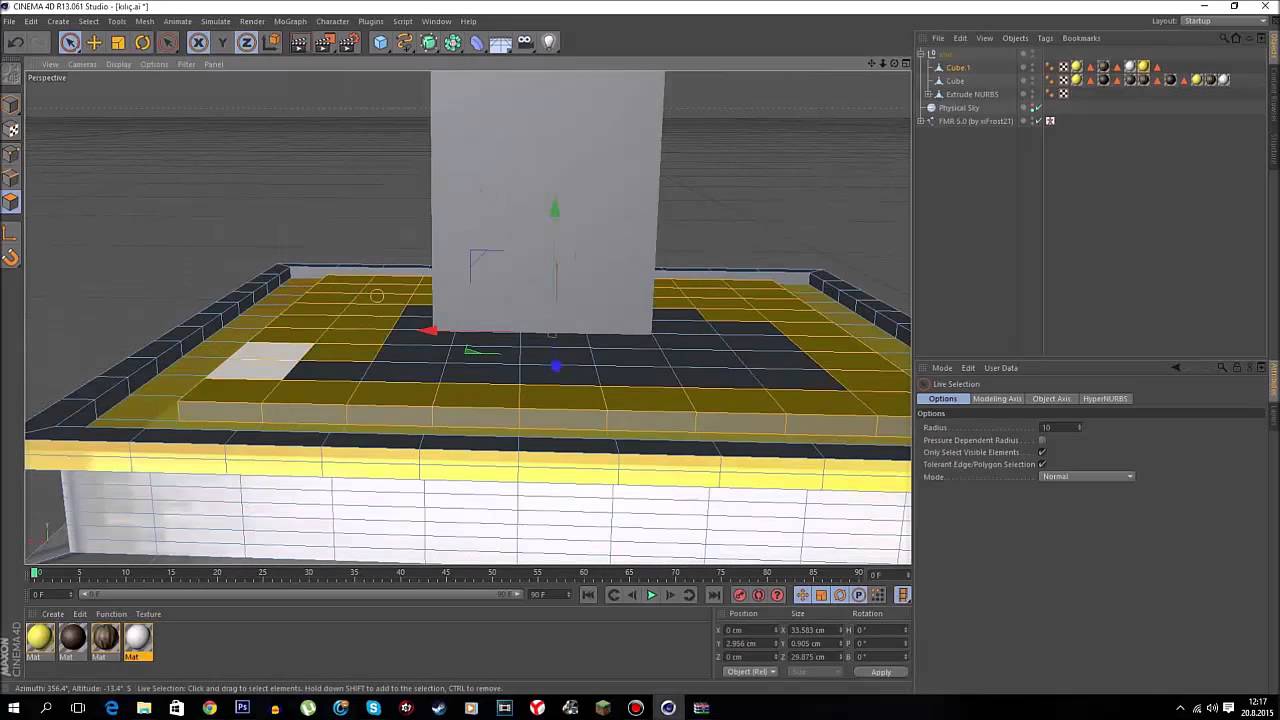Select the Cube object in Object Manager
This screenshot has width=1280, height=720.
955,81
